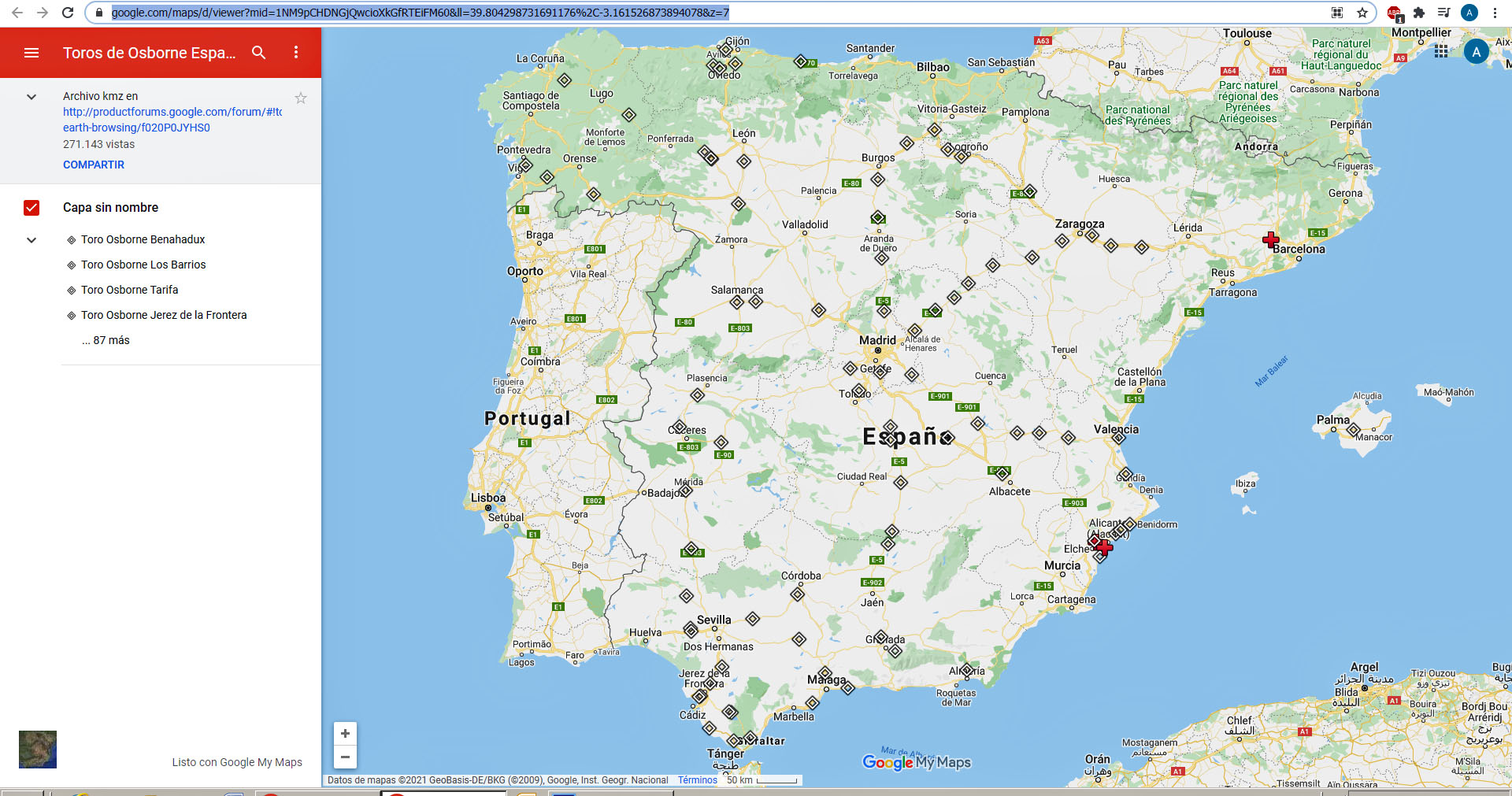Click the bull marker near Palma
The width and height of the screenshot is (1512, 796).
[1354, 430]
